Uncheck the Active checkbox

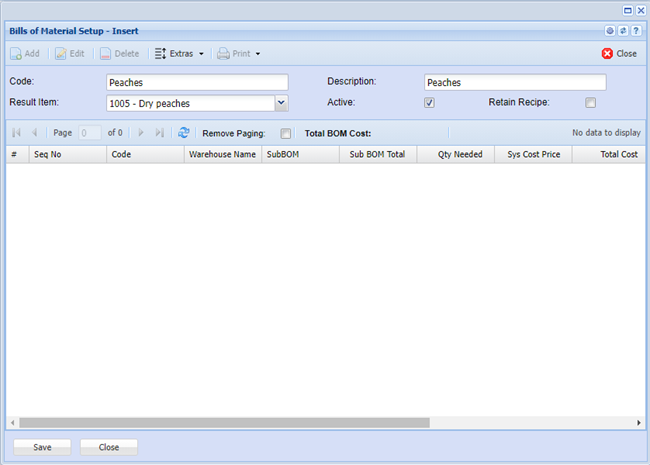(429, 102)
